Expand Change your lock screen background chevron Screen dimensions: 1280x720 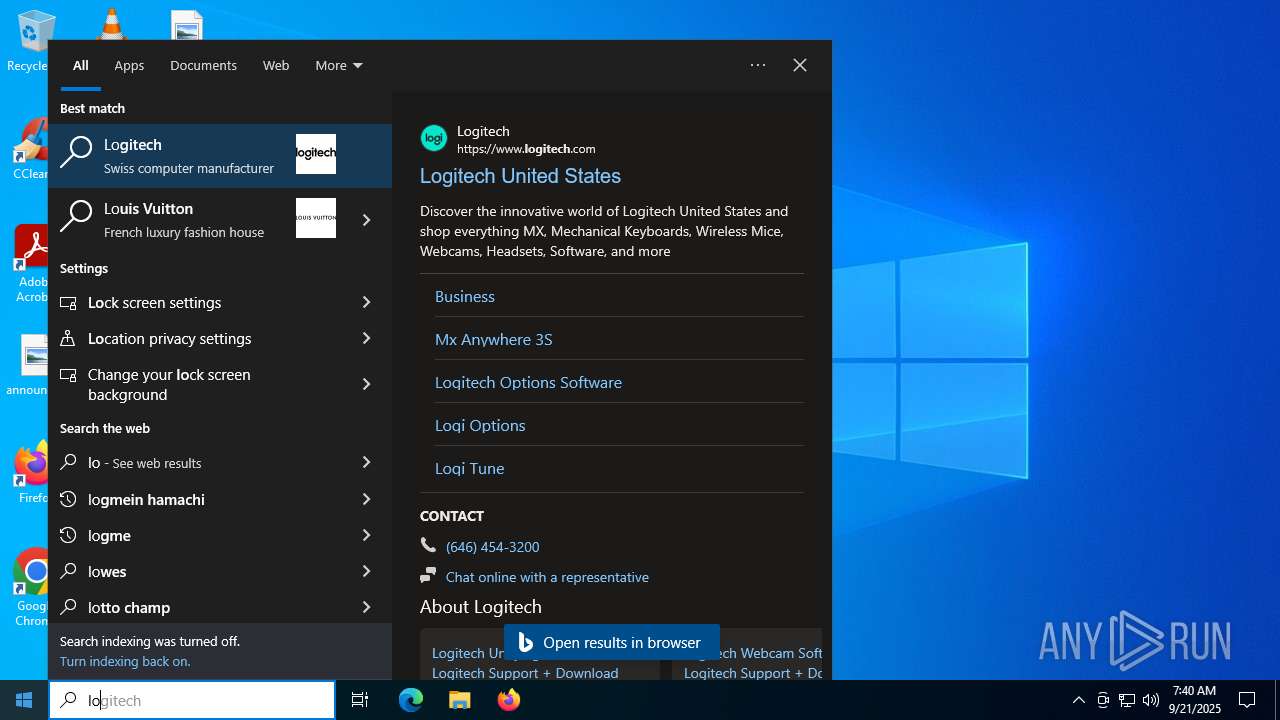[366, 384]
